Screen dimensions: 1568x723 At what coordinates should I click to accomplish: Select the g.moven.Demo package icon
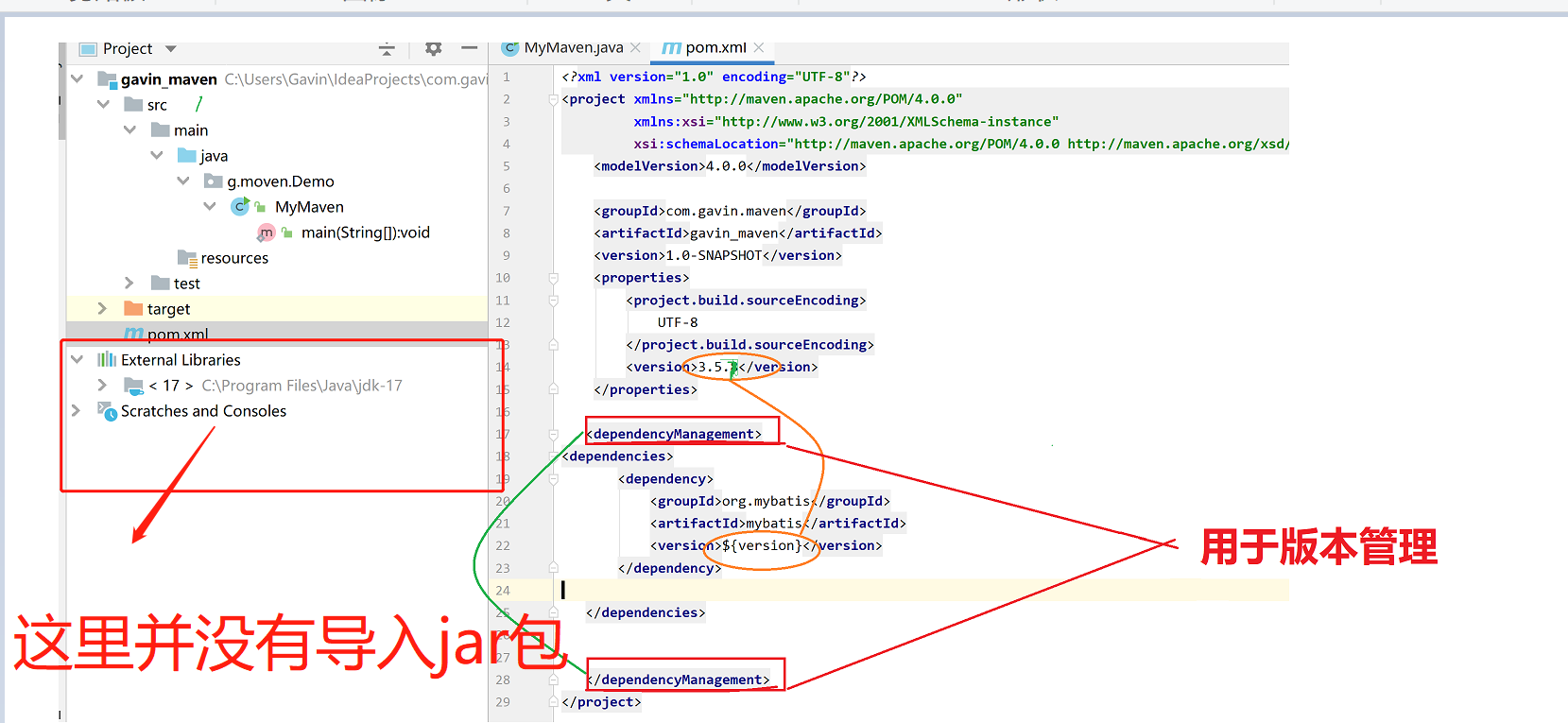coord(213,181)
